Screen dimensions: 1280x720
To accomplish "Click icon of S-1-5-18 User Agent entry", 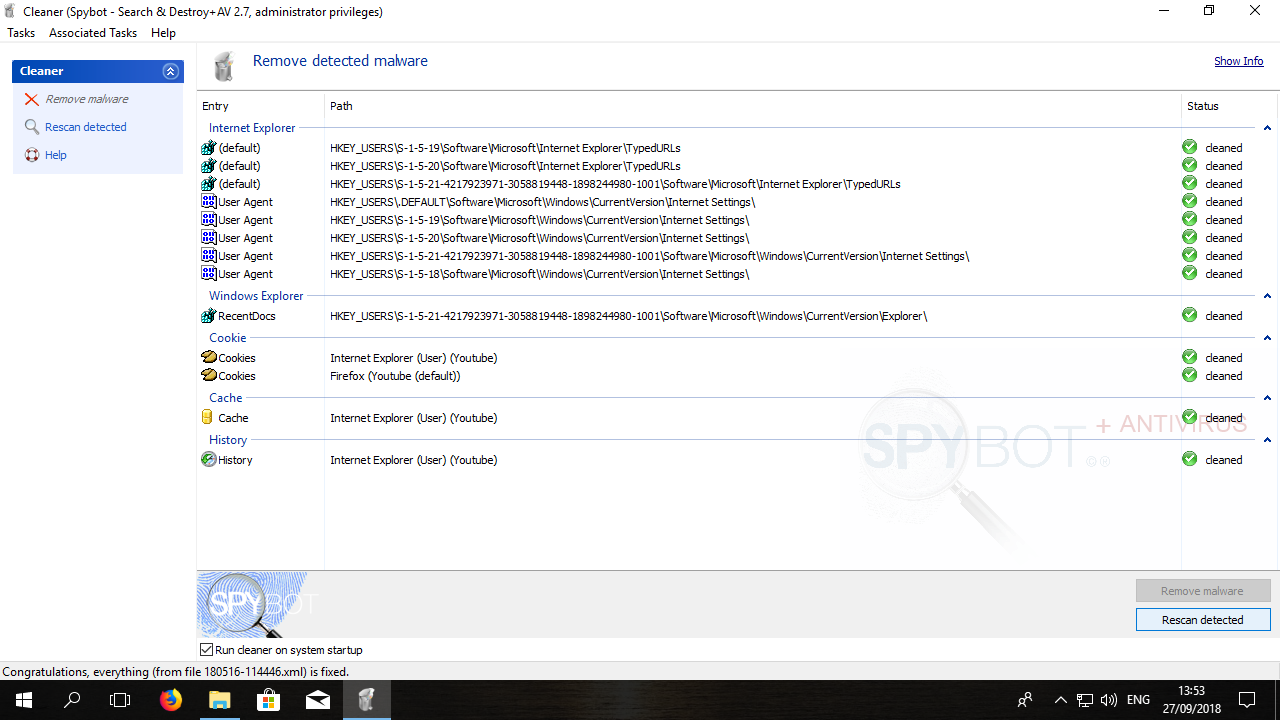I will pyautogui.click(x=209, y=274).
